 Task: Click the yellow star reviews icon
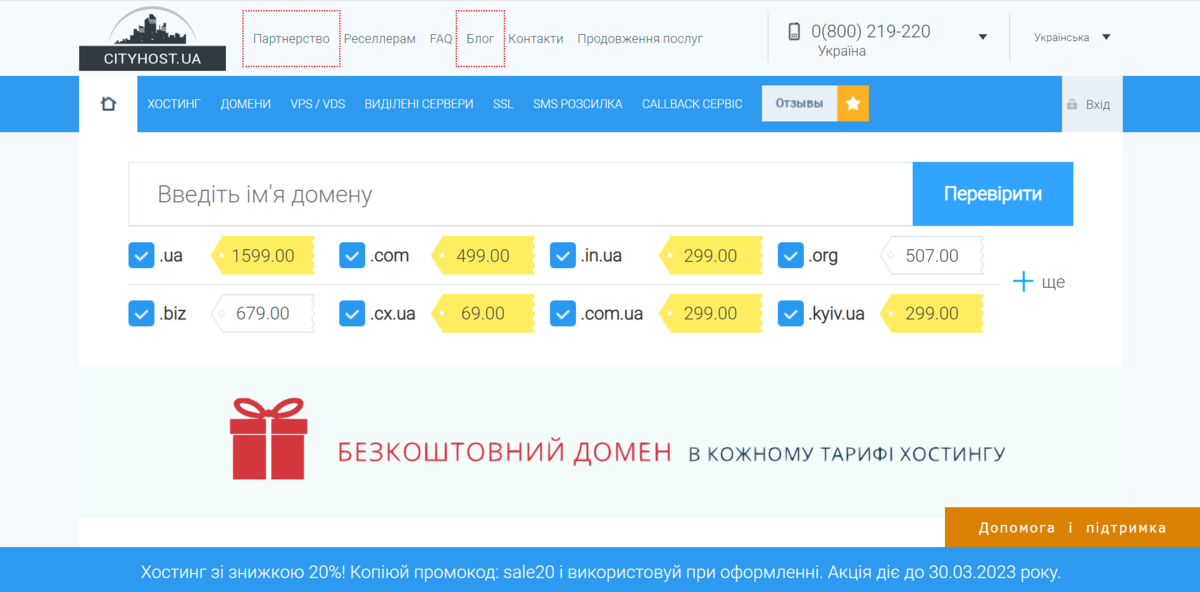pyautogui.click(x=853, y=104)
